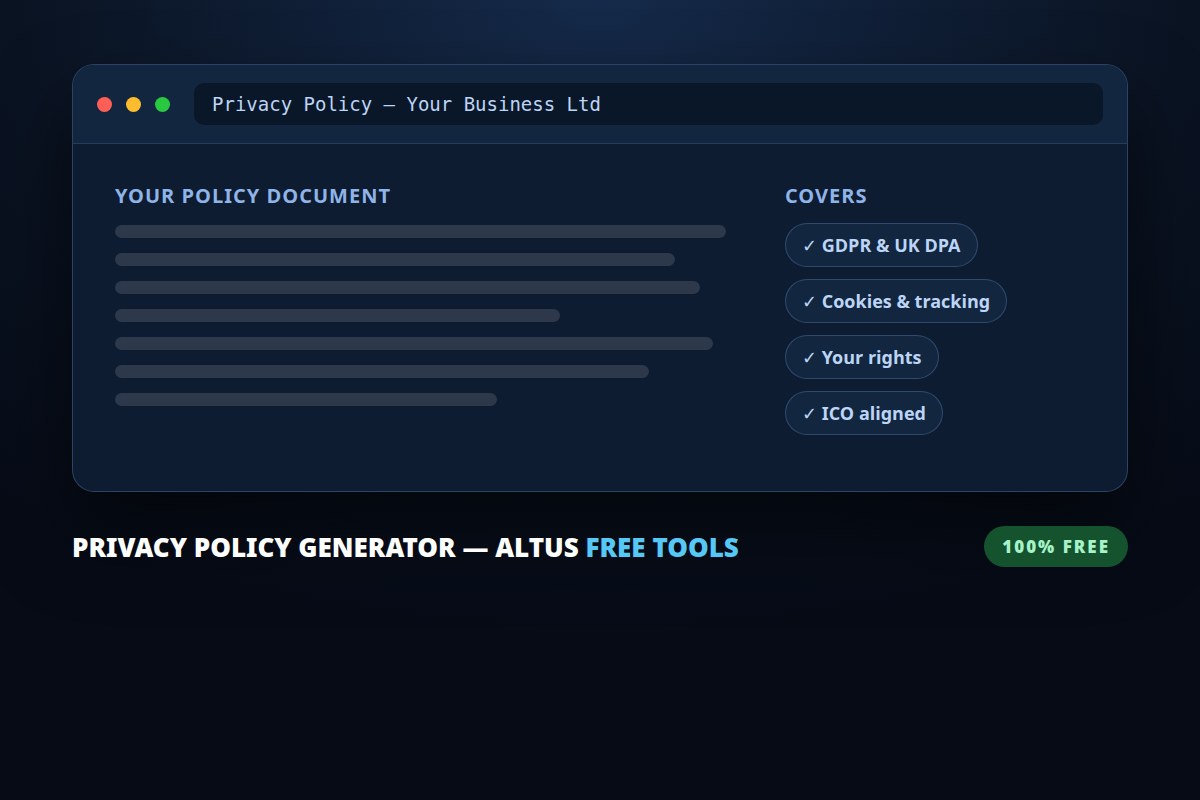The image size is (1200, 800).
Task: Click the 100% FREE badge
Action: (1056, 547)
